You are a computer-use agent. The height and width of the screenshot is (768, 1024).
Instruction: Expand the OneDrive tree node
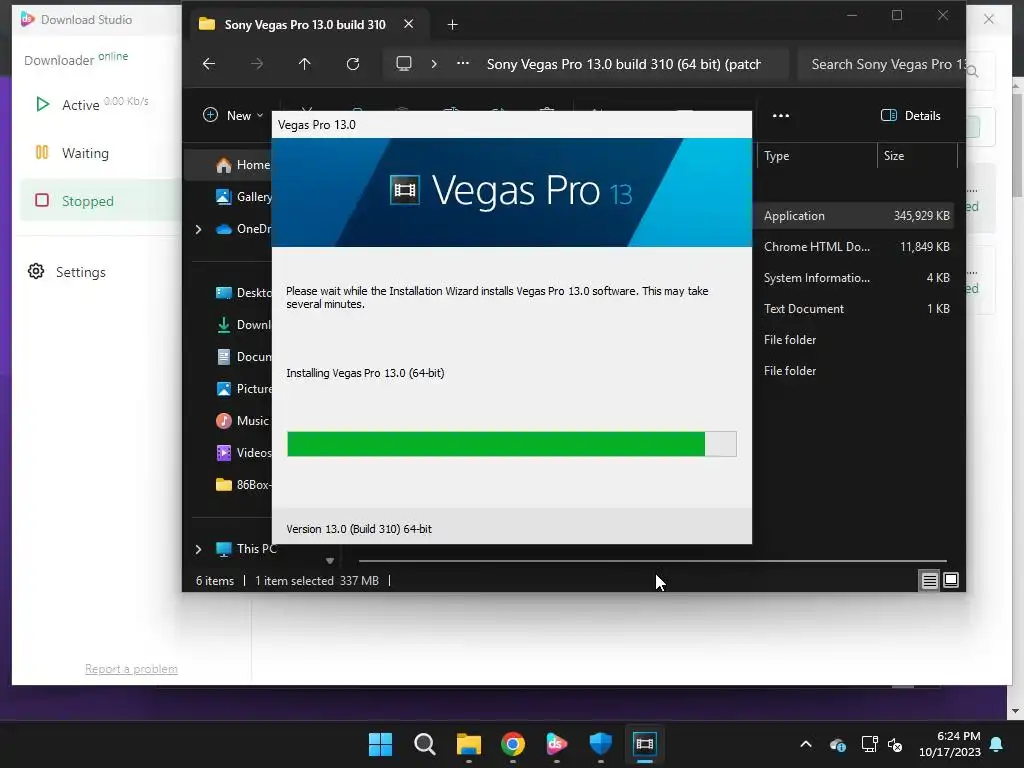[199, 229]
